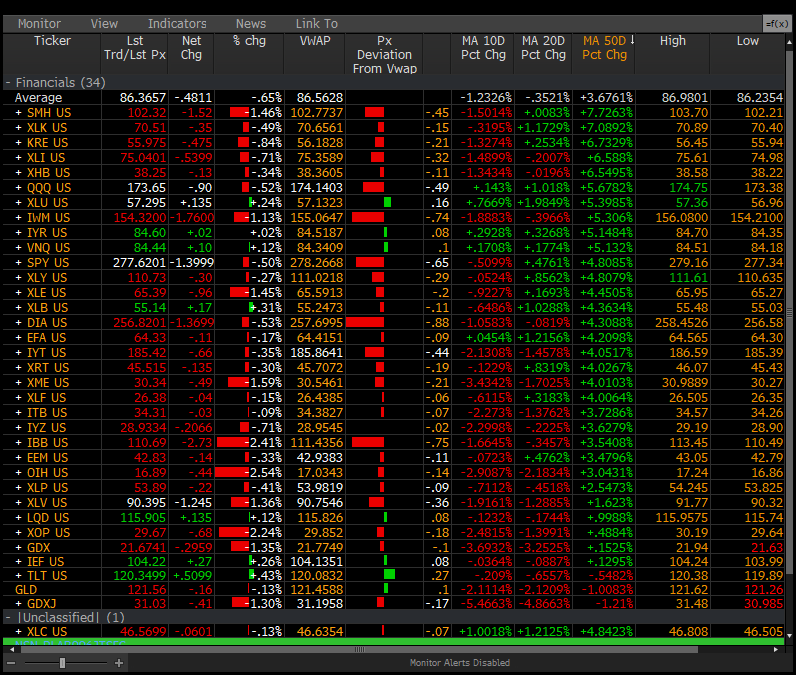The width and height of the screenshot is (796, 675).
Task: Select the LQD US ticker
Action: click(48, 518)
